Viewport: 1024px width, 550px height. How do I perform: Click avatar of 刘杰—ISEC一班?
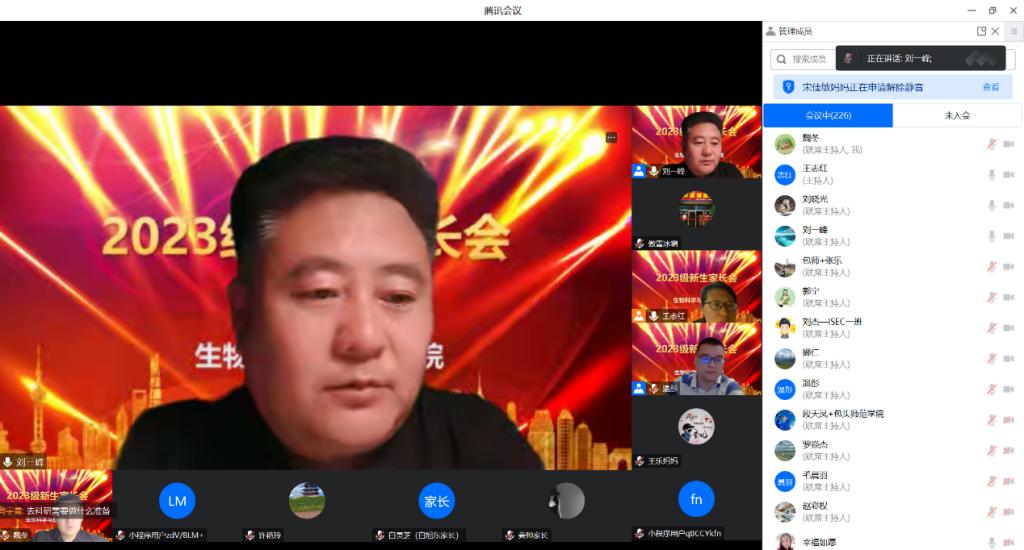784,328
